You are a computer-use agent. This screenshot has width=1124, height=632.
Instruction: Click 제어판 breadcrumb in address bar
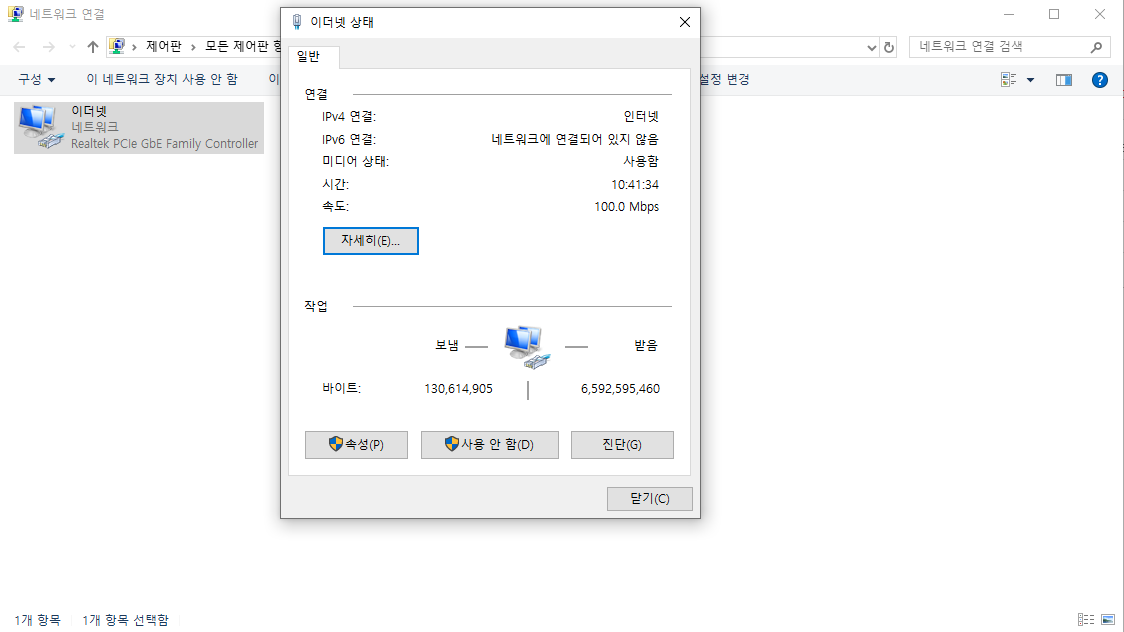(x=164, y=47)
